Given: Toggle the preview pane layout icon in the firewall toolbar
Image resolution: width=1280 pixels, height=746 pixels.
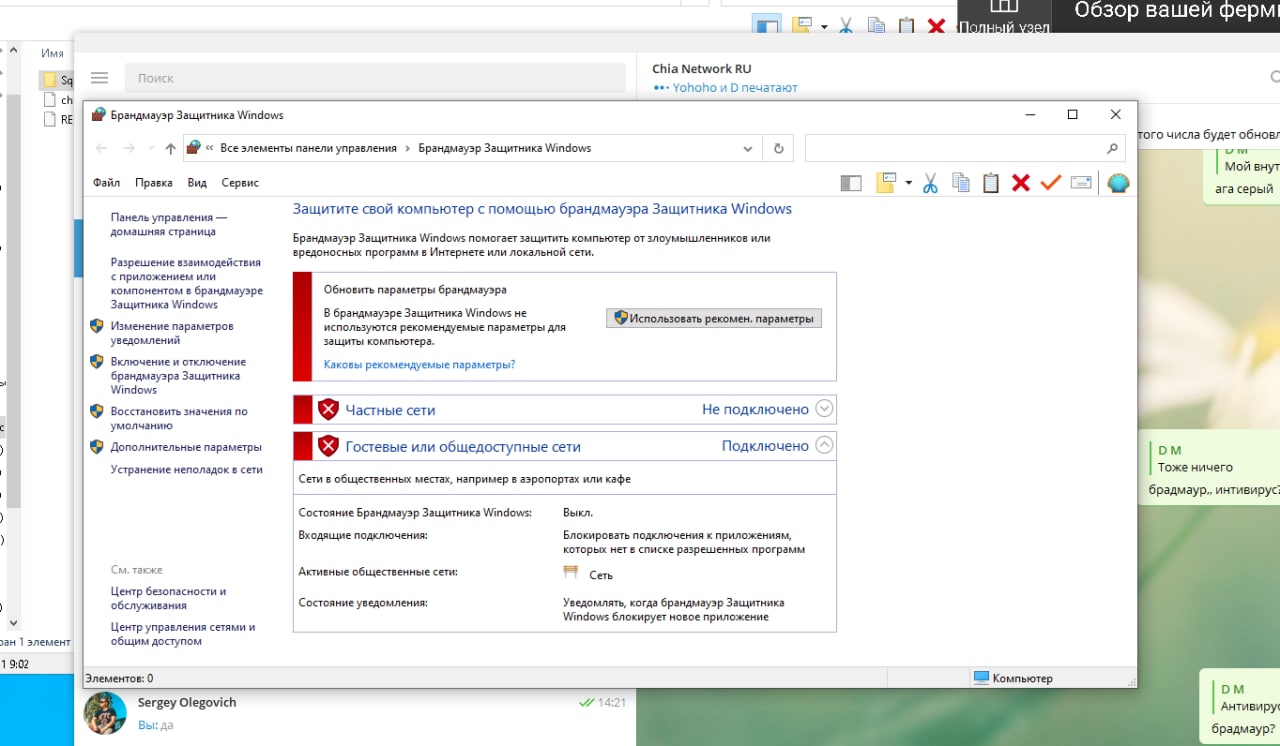Looking at the screenshot, I should [x=851, y=183].
